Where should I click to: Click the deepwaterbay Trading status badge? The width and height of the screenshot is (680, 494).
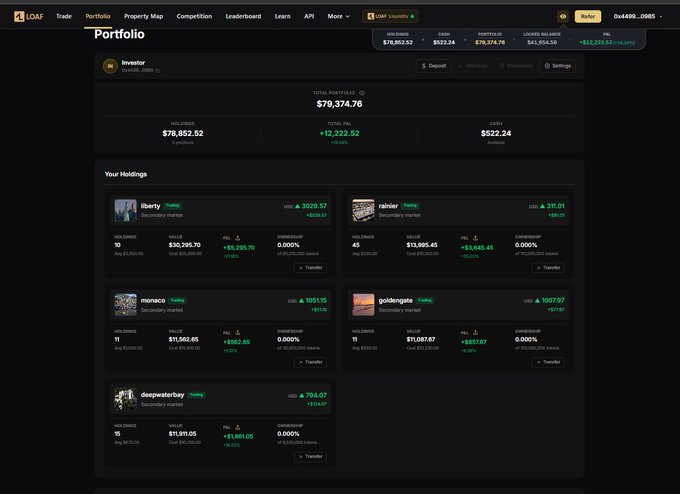[196, 395]
